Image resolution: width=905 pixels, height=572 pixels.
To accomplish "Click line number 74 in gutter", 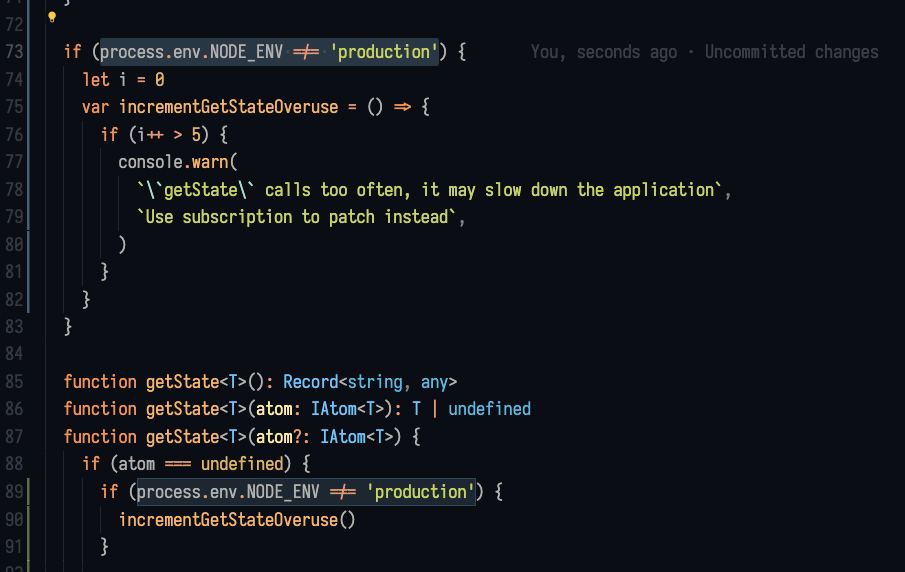I will click(14, 80).
